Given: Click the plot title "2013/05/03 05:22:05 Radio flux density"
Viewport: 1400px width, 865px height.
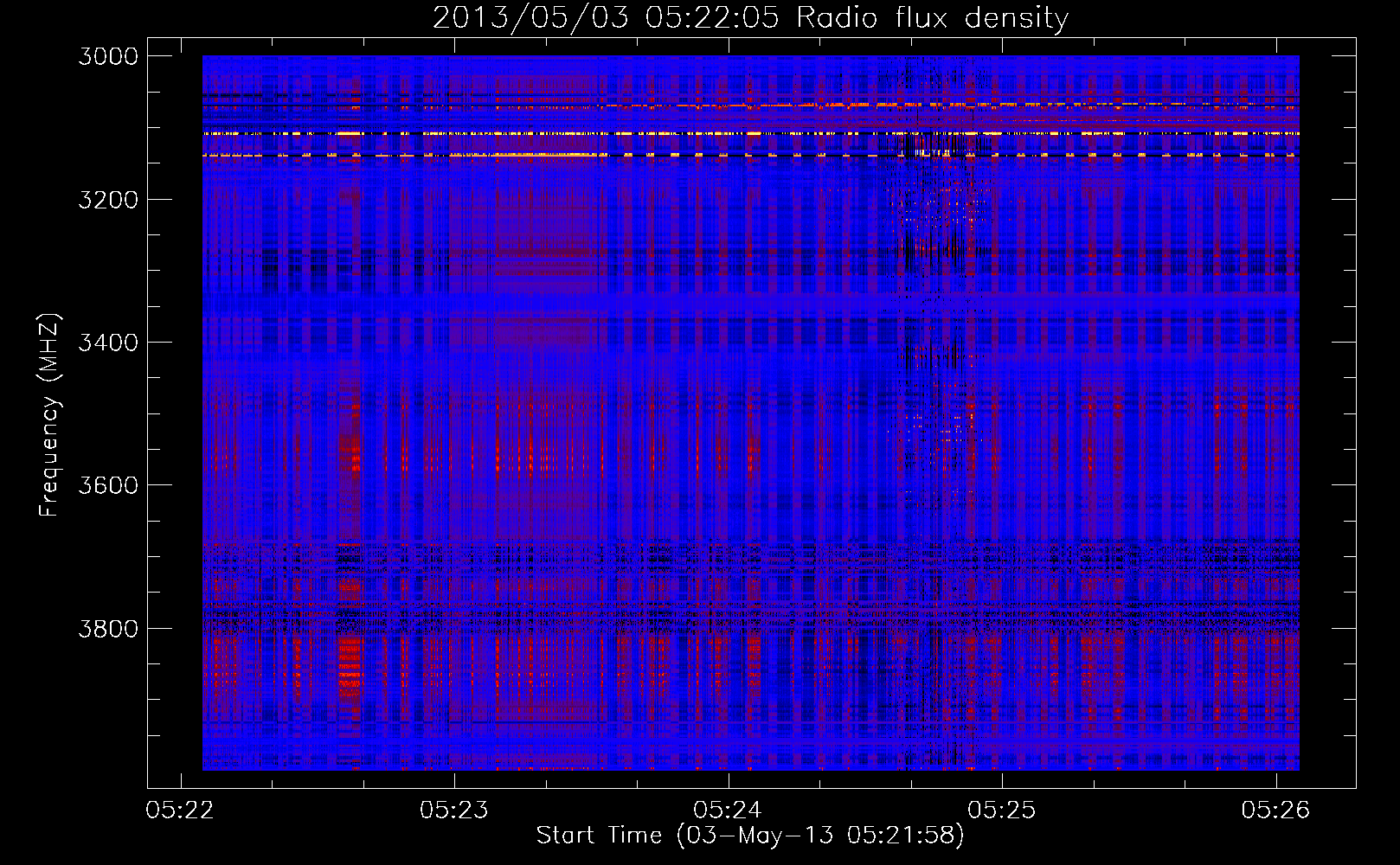Looking at the screenshot, I should point(750,18).
